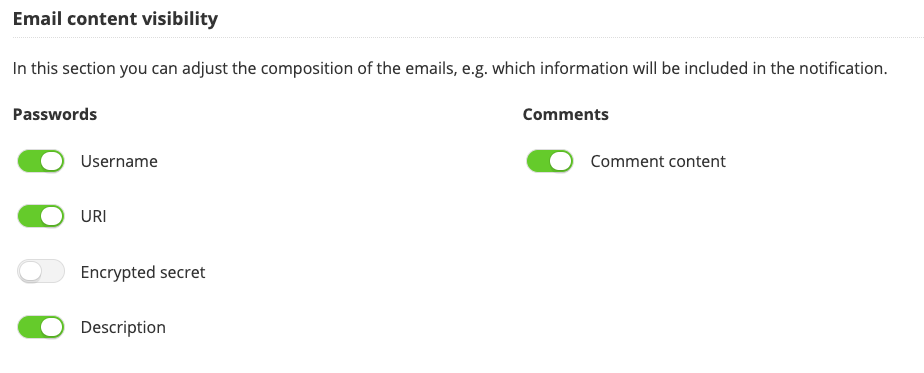Click the Passwords section heading

(55, 114)
